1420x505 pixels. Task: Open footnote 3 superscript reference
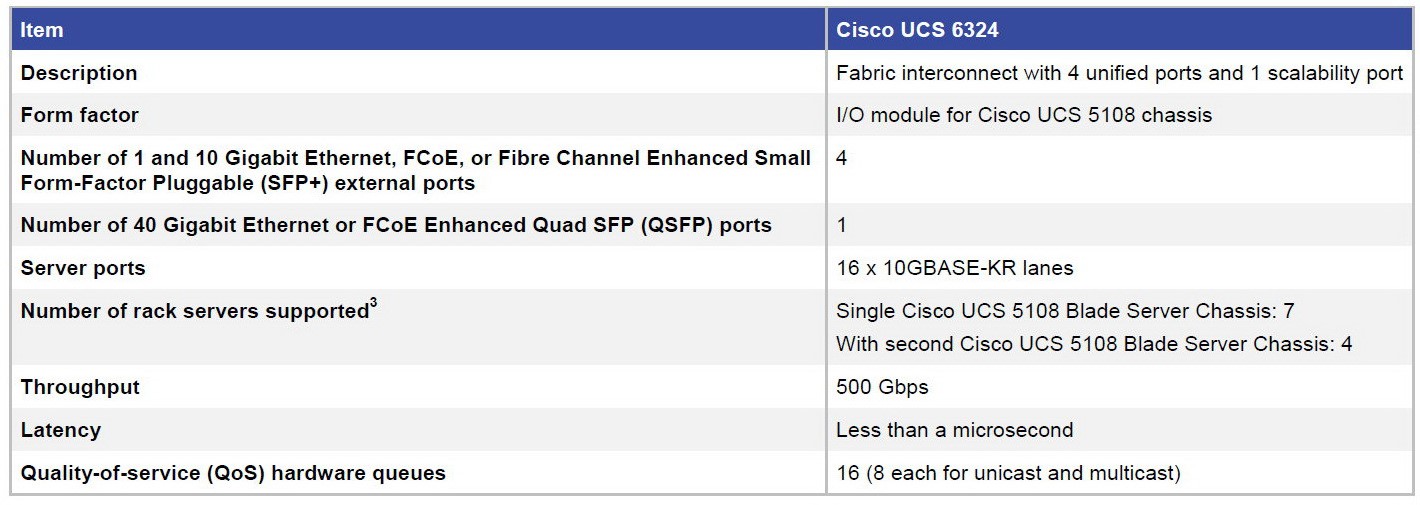[x=374, y=303]
